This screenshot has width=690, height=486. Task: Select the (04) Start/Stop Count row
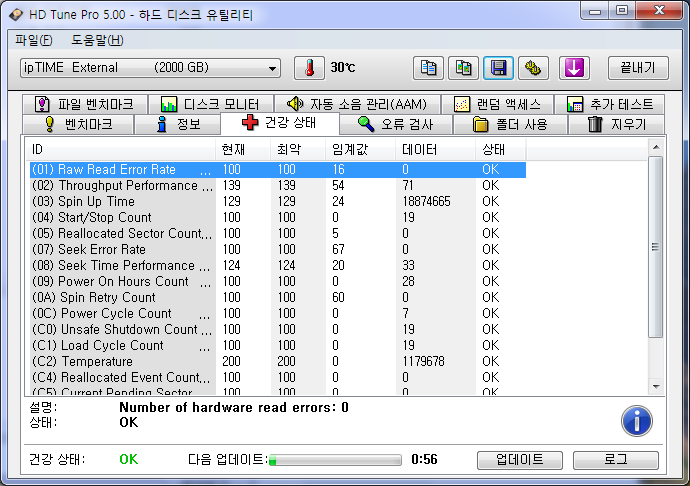[x=278, y=217]
